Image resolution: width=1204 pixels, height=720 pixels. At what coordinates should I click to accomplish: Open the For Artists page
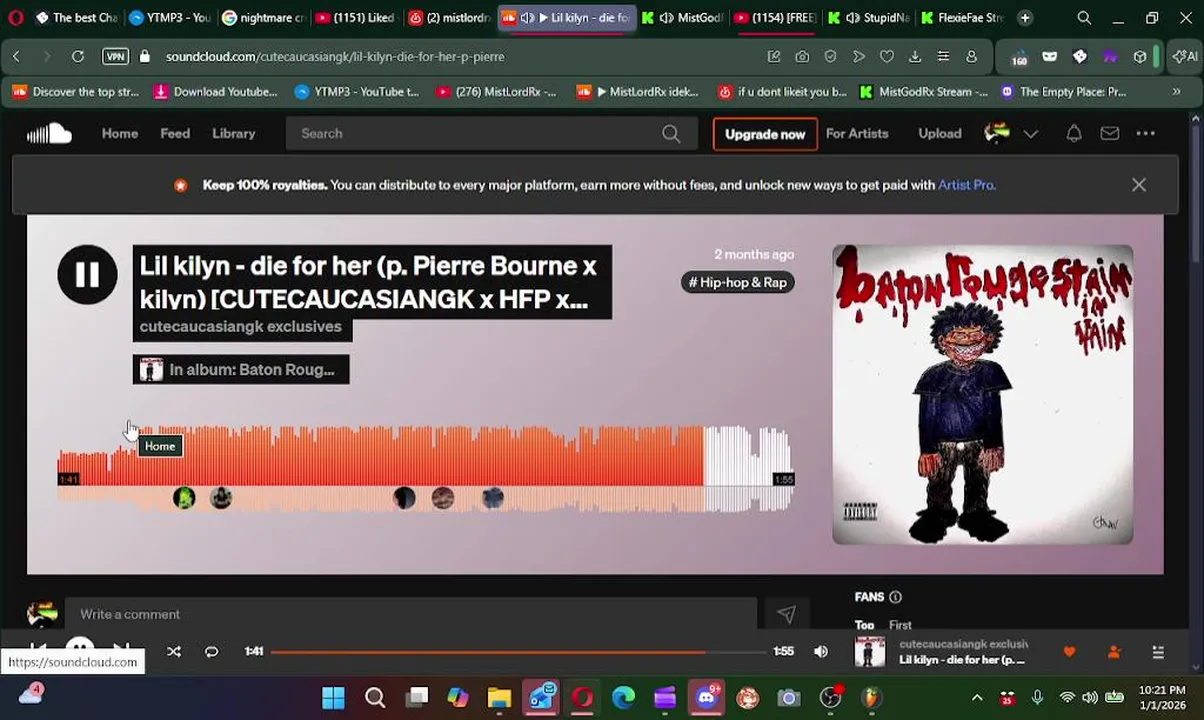[x=857, y=133]
